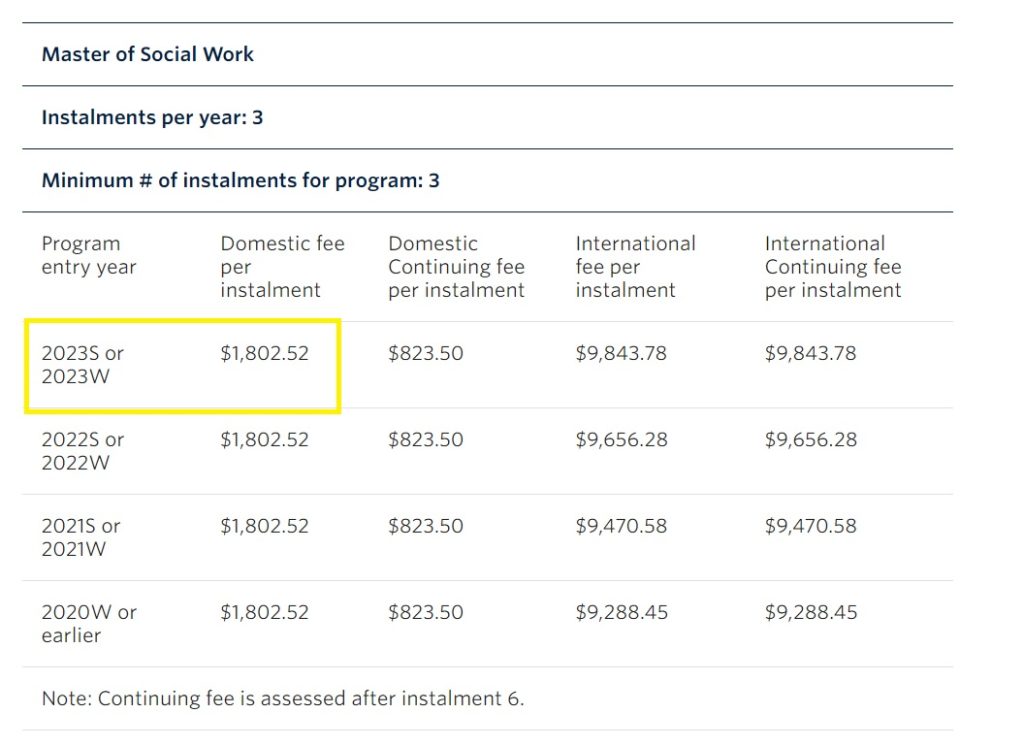Click the 2021S or 2021W row label
Screen dimensions: 1024x746
[81, 537]
